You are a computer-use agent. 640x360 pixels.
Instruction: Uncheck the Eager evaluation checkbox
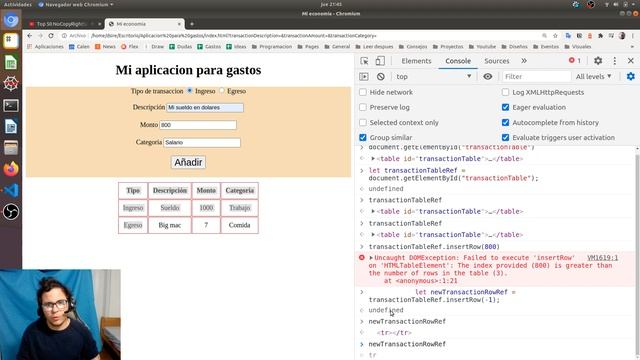pyautogui.click(x=505, y=107)
